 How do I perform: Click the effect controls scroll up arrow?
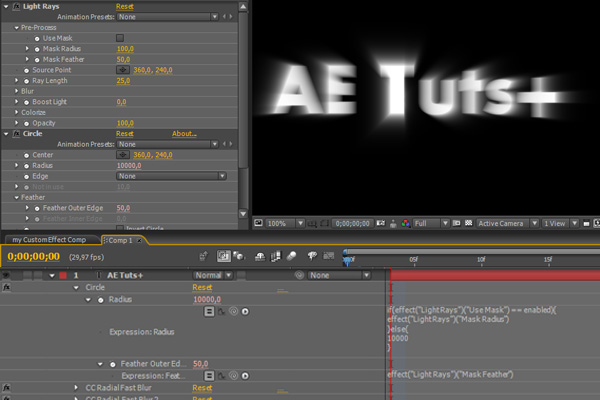[243, 7]
